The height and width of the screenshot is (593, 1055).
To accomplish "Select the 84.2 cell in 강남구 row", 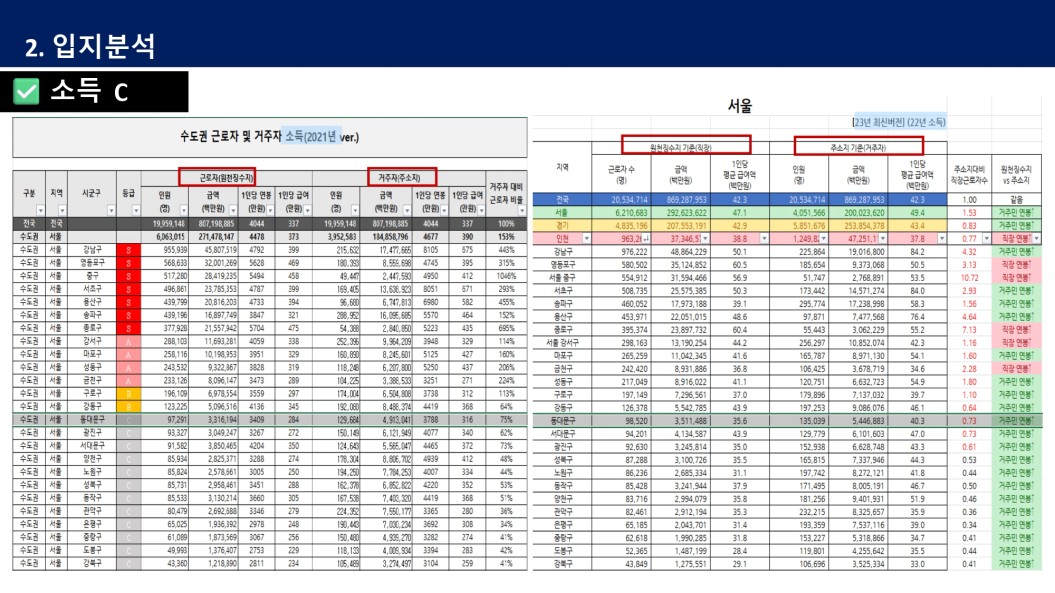I will (x=917, y=252).
